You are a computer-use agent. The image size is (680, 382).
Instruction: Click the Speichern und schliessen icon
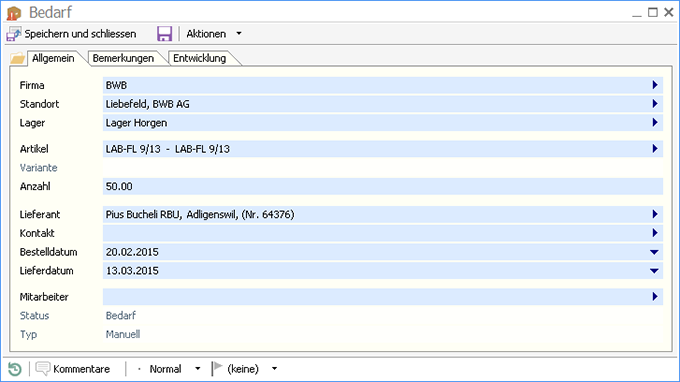click(13, 34)
